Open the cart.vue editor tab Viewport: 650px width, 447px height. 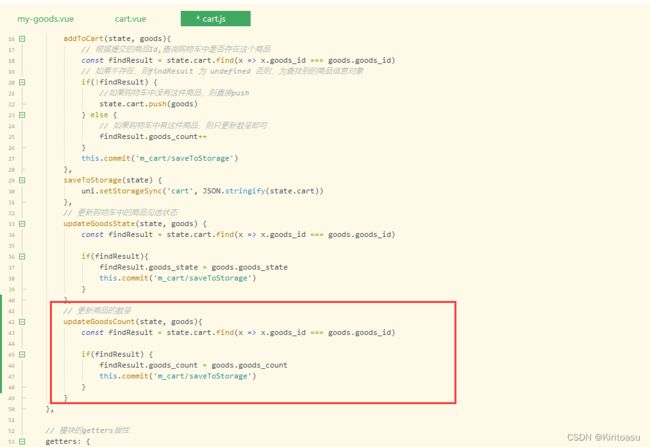(x=128, y=19)
